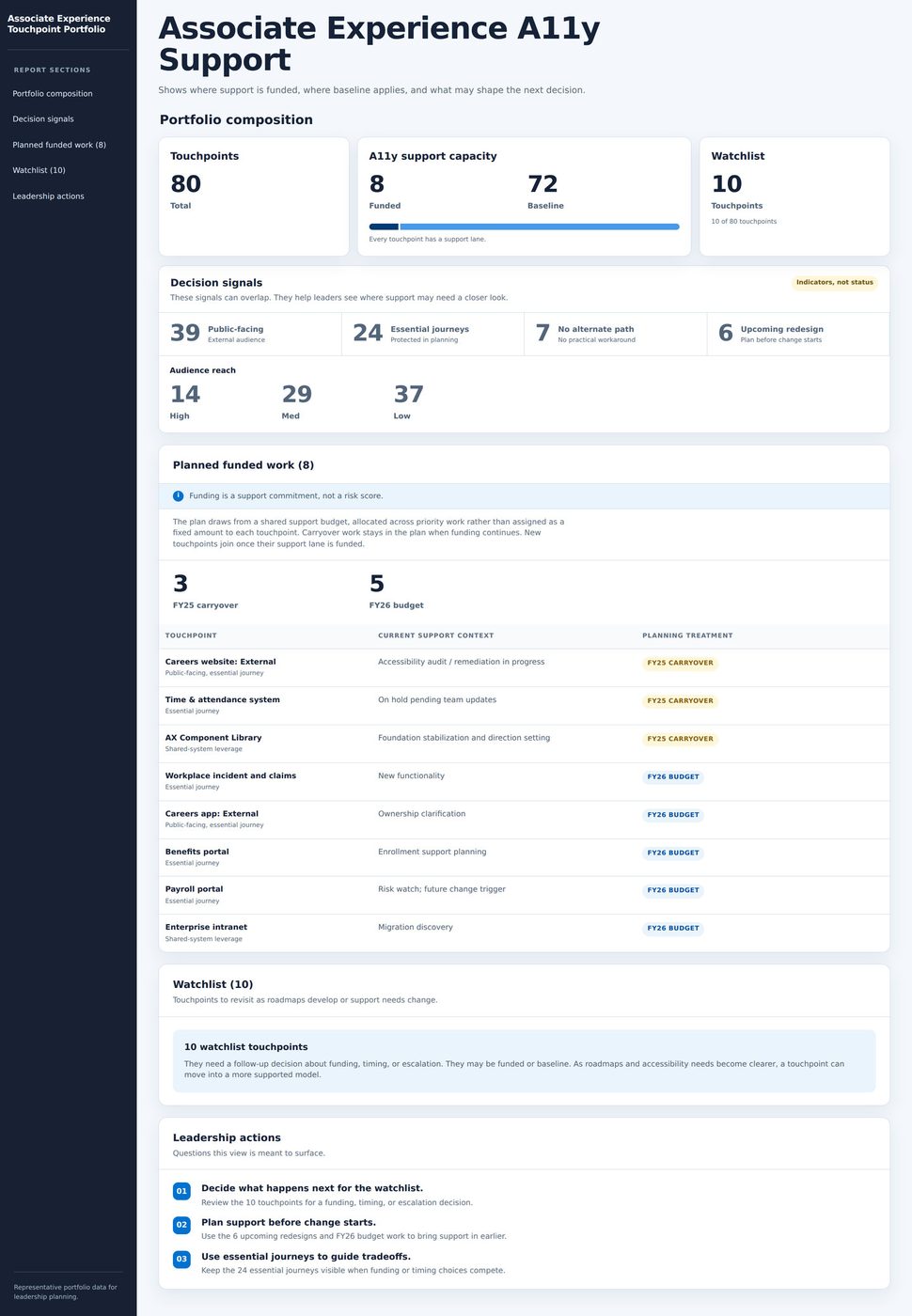Click the Current Support Context column header
The width and height of the screenshot is (912, 1316).
[436, 635]
